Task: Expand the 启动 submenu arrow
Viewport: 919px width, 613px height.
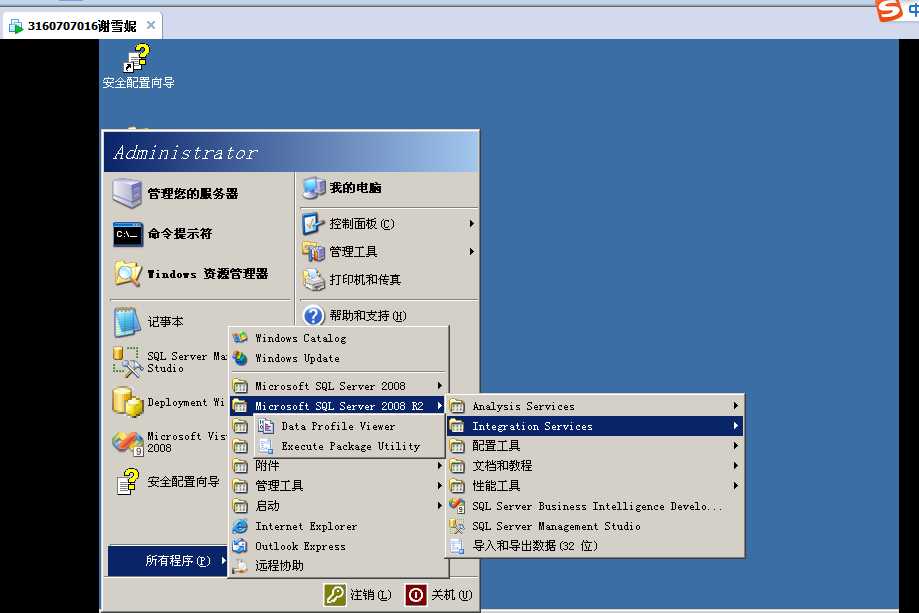Action: tap(439, 505)
